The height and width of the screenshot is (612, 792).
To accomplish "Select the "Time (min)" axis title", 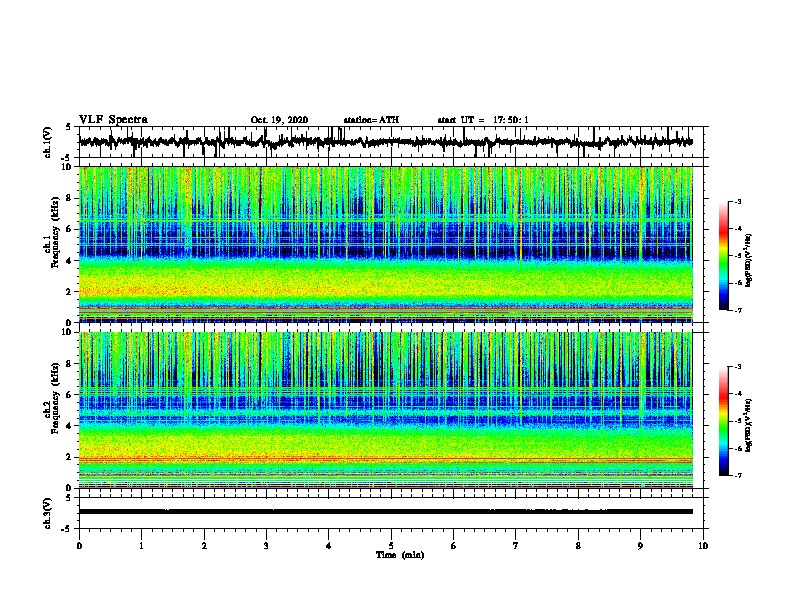I will click(400, 555).
